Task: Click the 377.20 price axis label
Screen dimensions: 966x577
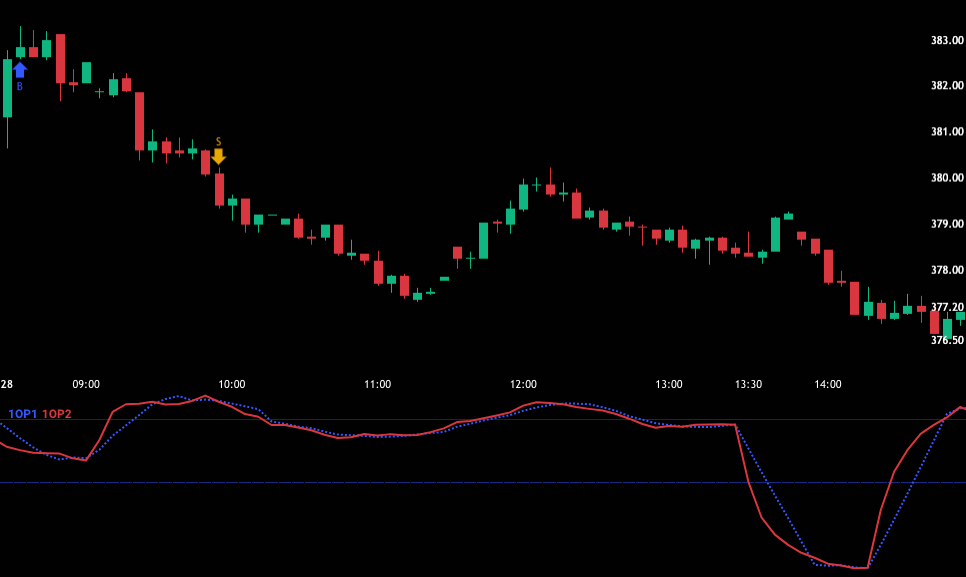Action: tap(947, 307)
